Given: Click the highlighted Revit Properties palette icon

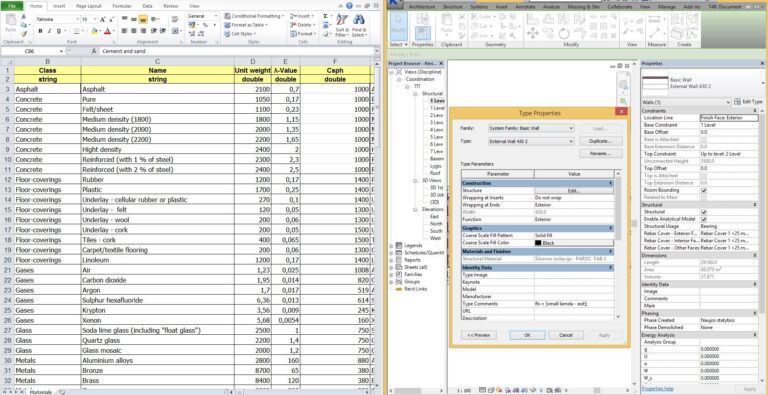Looking at the screenshot, I should point(423,33).
